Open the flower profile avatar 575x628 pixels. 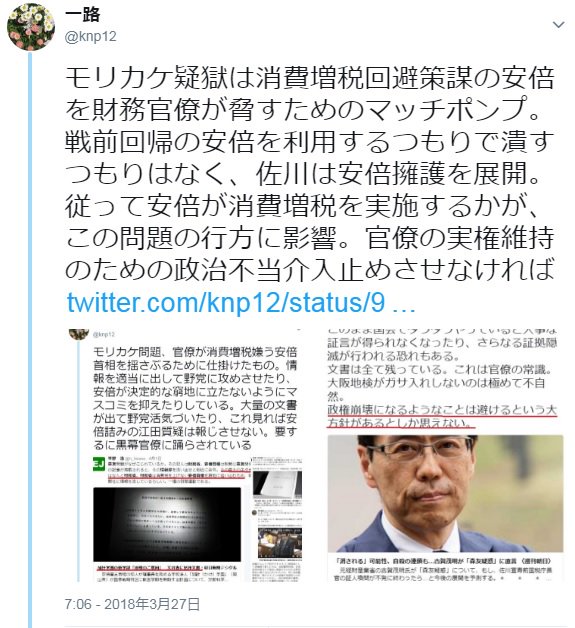(31, 27)
